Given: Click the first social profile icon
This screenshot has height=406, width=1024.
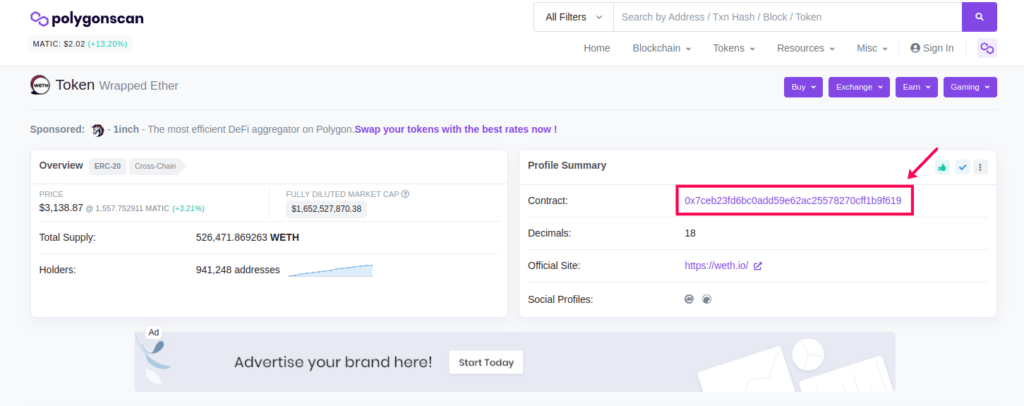Looking at the screenshot, I should point(688,299).
